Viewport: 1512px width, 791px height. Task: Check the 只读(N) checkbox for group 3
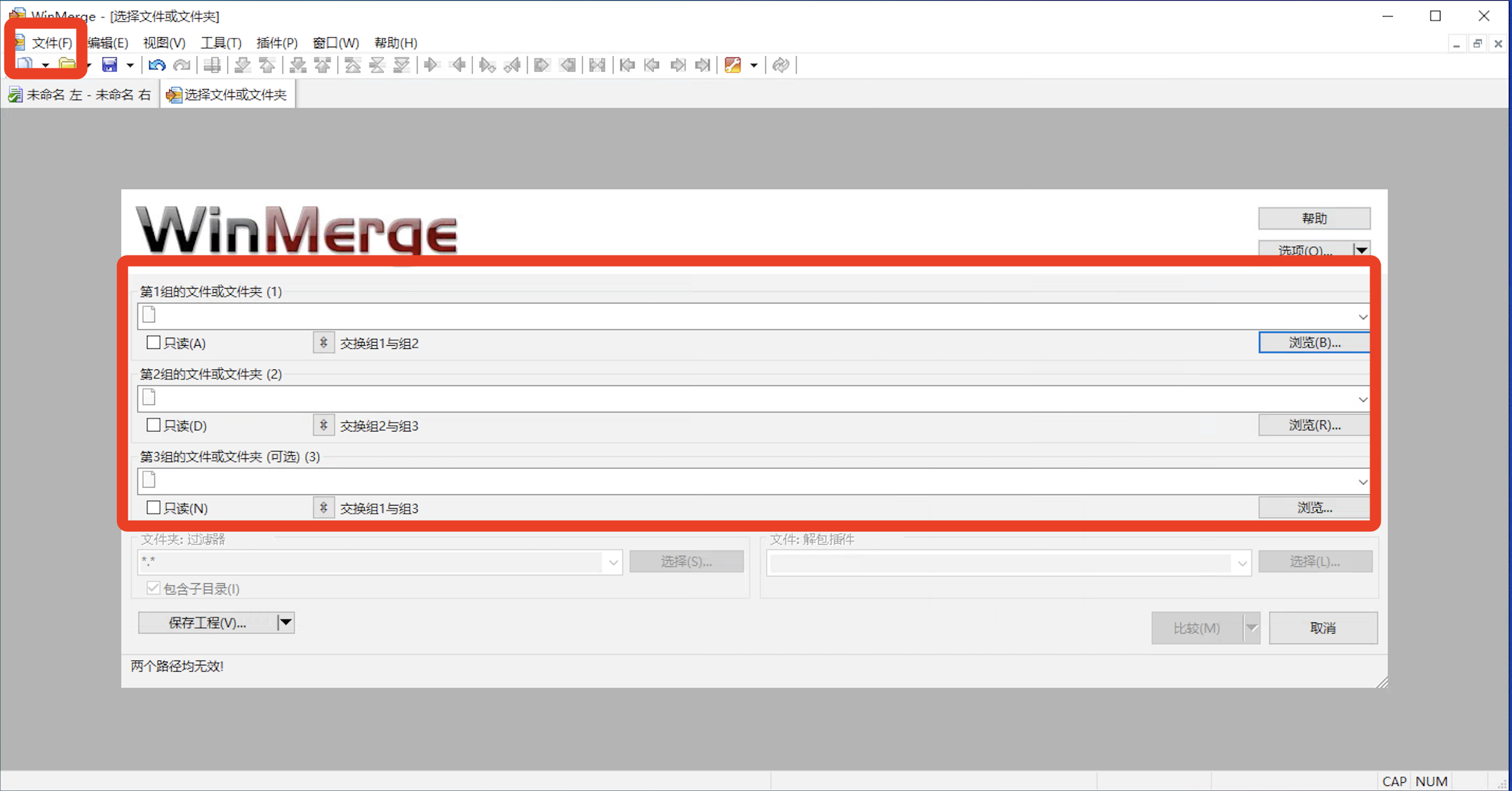[x=153, y=508]
